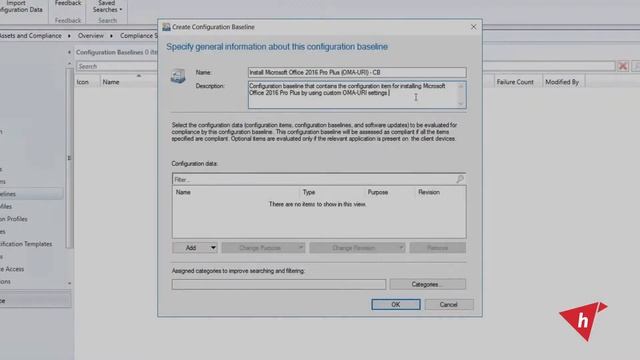This screenshot has height=360, width=640.
Task: Click Overview in the breadcrumb
Action: (x=91, y=36)
